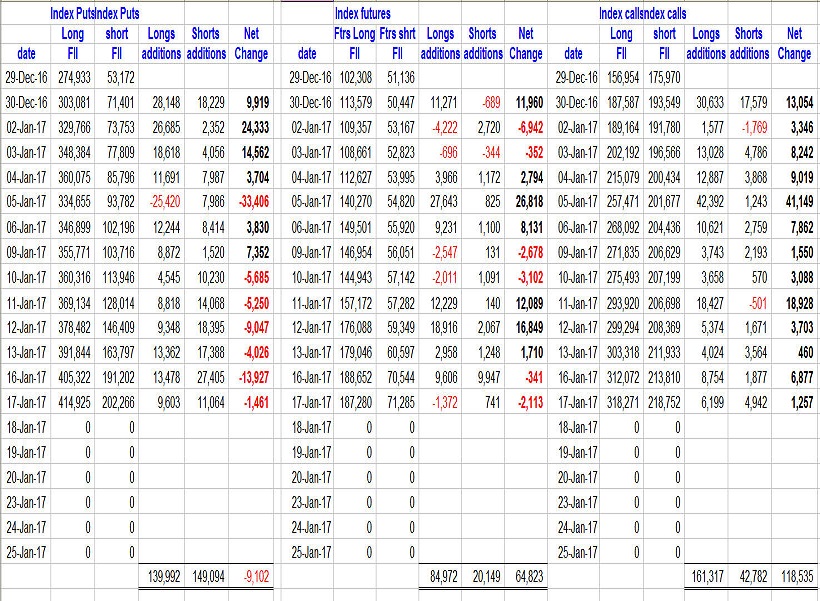
Task: Select Index Puts total net change -9,102
Action: [251, 576]
